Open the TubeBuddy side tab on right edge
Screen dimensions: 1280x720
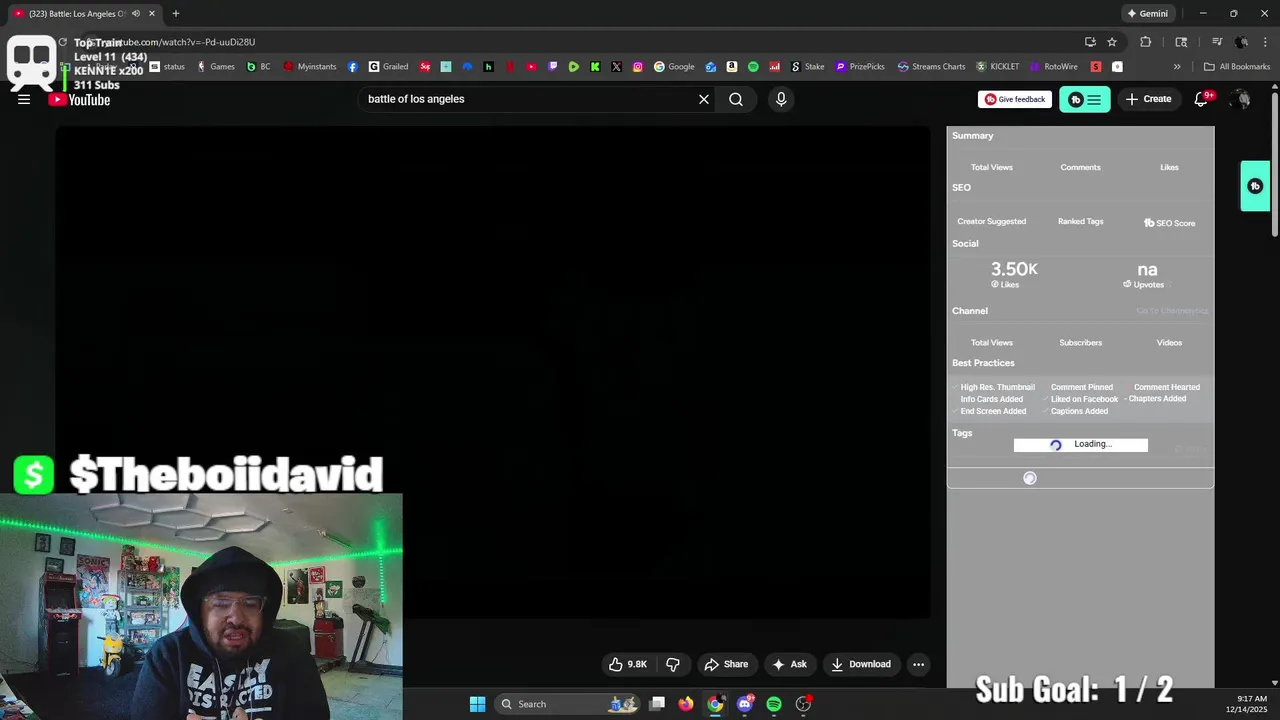1255,186
